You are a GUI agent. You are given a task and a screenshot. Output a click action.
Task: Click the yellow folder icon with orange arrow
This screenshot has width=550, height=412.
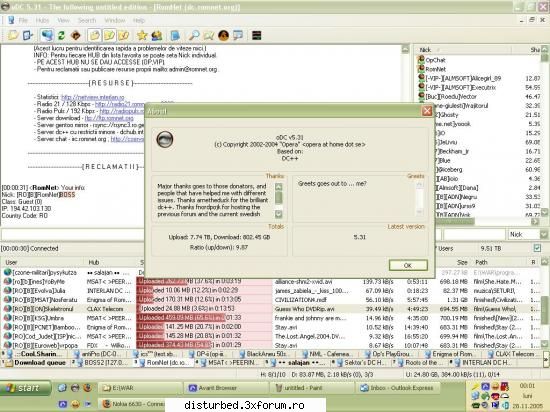click(x=124, y=35)
